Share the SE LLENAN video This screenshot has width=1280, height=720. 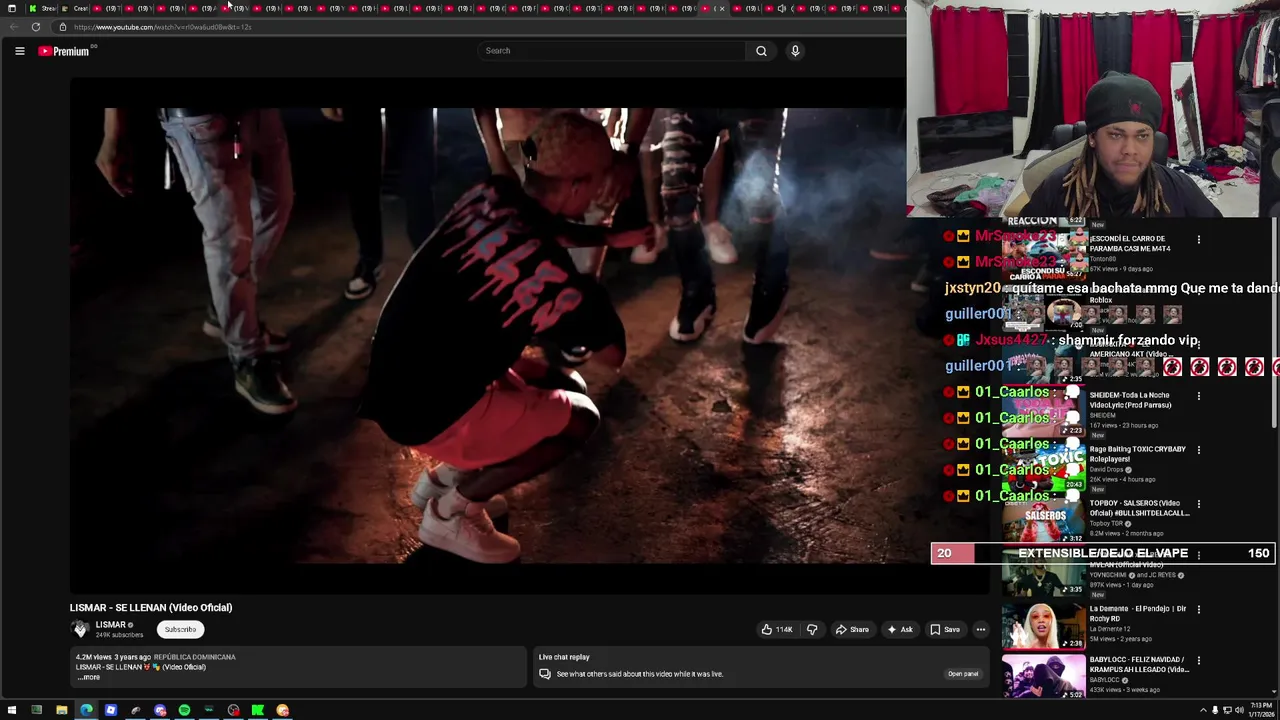[x=852, y=629]
